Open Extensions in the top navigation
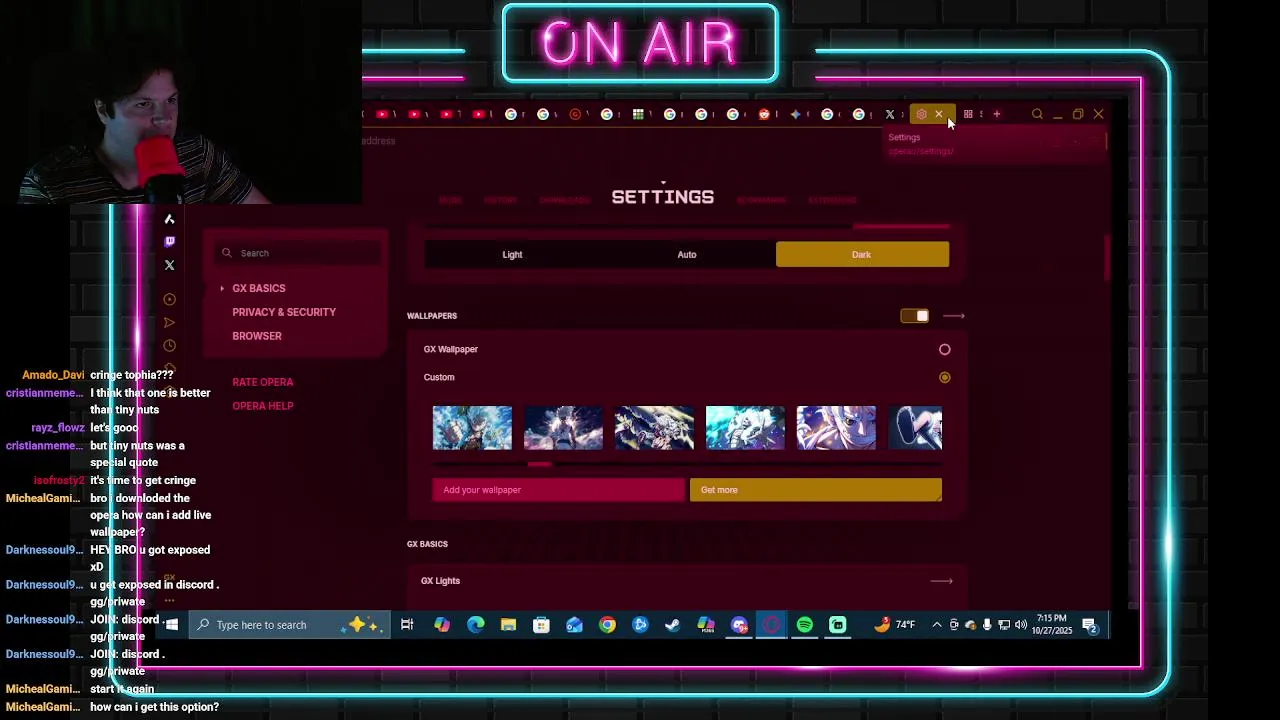The width and height of the screenshot is (1280, 720). pyautogui.click(x=832, y=200)
